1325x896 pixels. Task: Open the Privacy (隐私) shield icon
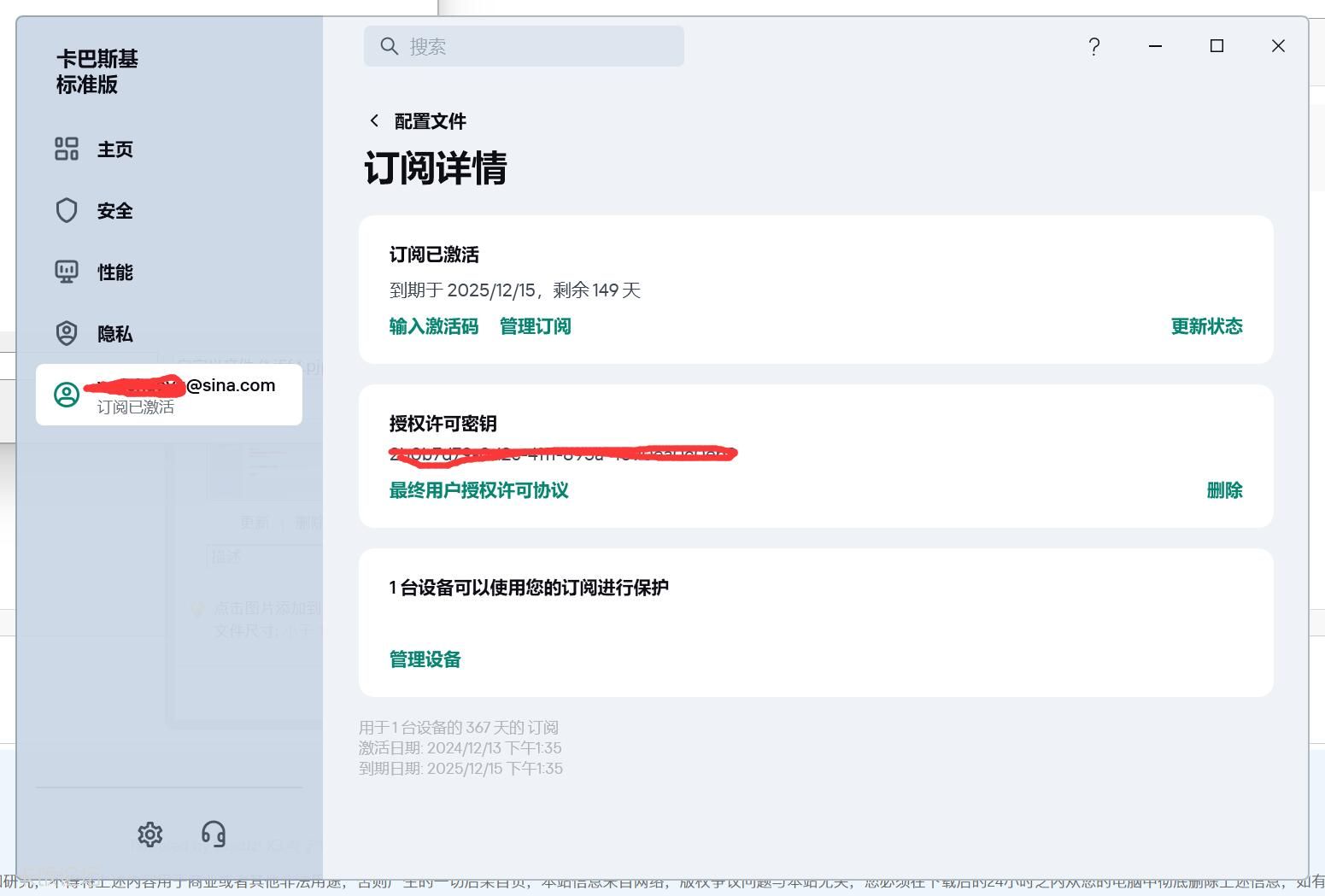(x=67, y=334)
